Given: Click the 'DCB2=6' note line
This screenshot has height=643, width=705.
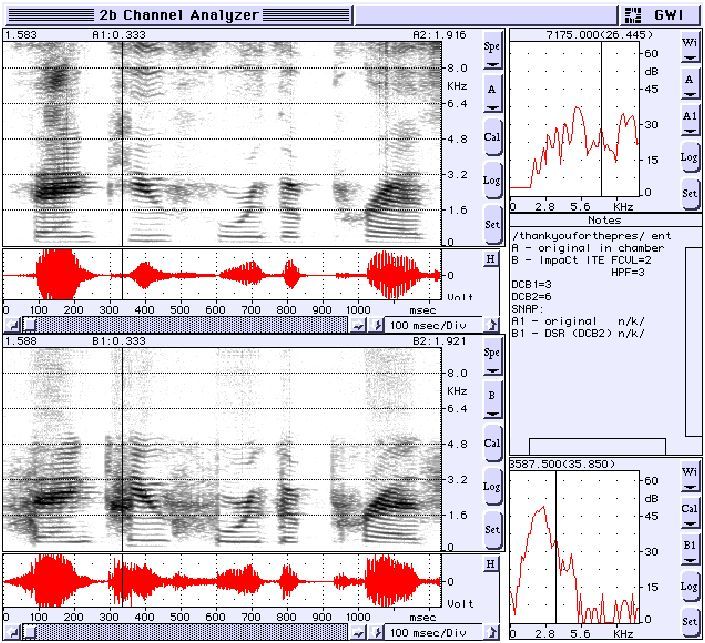Looking at the screenshot, I should coord(531,296).
